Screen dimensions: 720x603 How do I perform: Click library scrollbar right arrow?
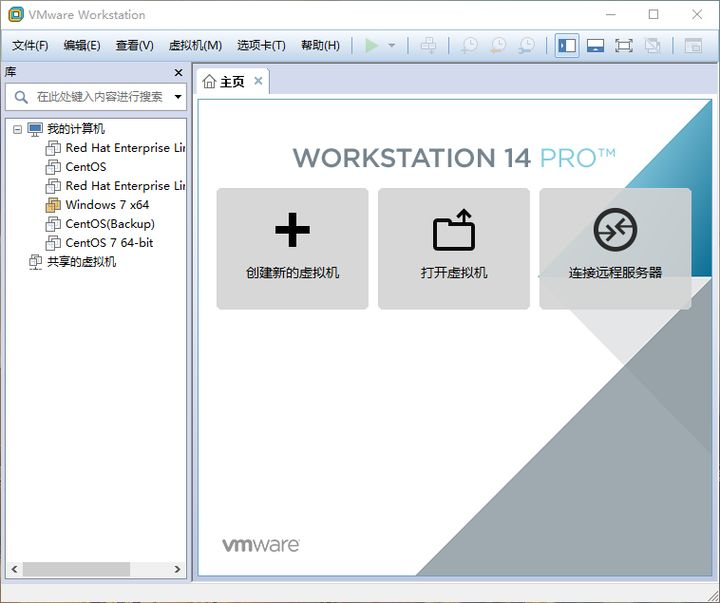coord(177,569)
